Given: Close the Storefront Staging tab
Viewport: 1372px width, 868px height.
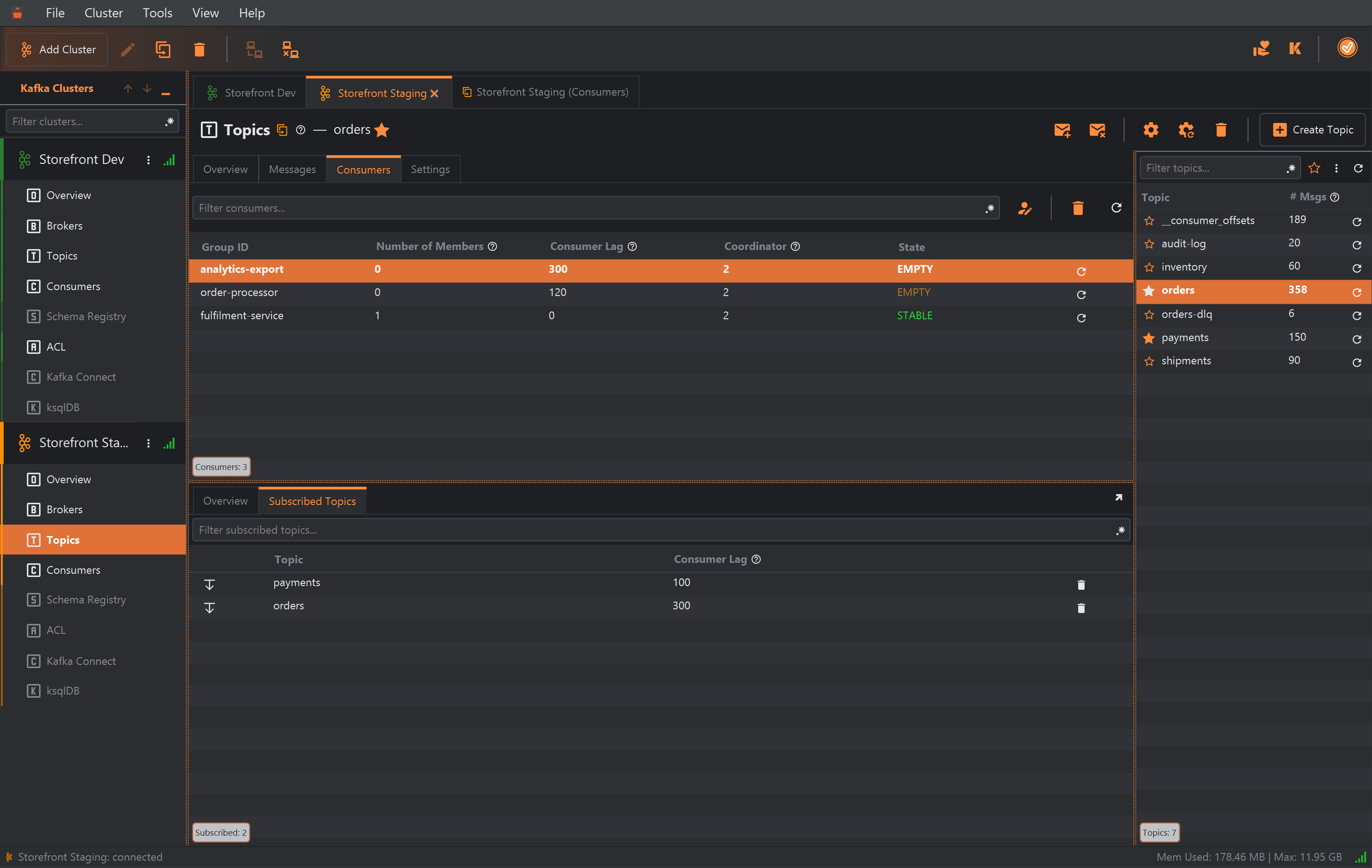Looking at the screenshot, I should [x=434, y=93].
